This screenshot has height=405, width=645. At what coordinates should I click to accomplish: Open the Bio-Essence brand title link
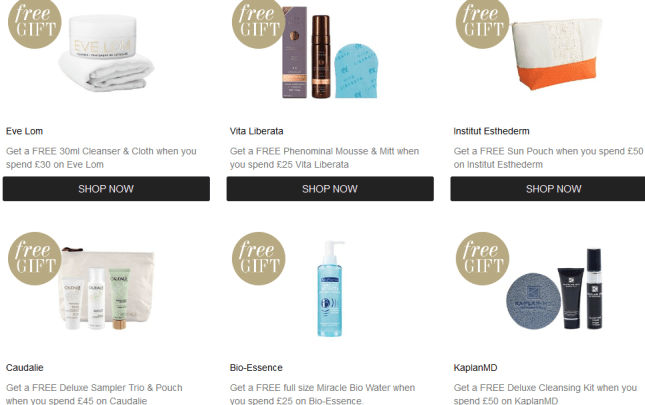tap(256, 368)
